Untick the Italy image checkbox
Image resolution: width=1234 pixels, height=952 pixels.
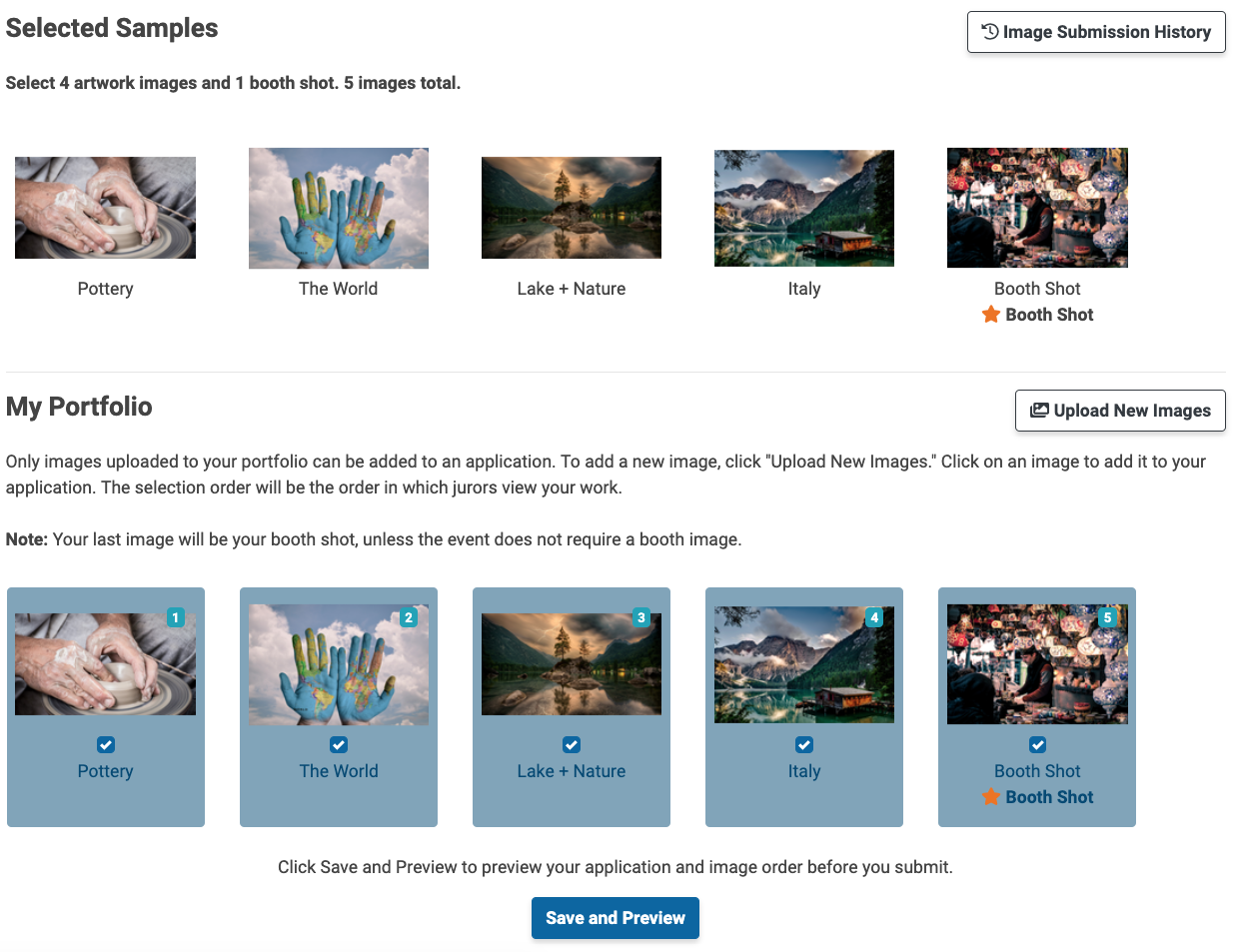click(804, 744)
